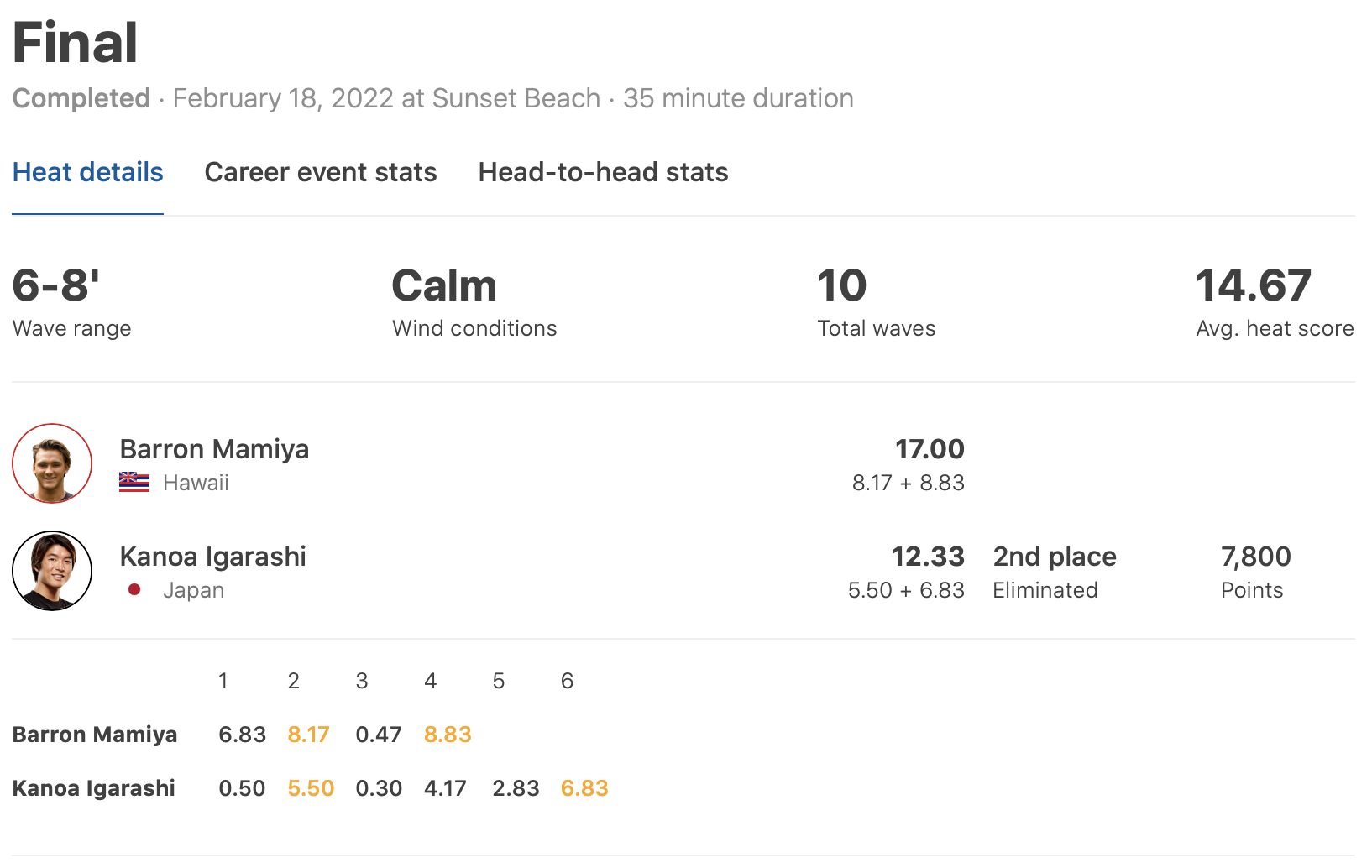Click Igarashi's 4.17 wave score
Viewport: 1372px width, 868px height.
445,788
